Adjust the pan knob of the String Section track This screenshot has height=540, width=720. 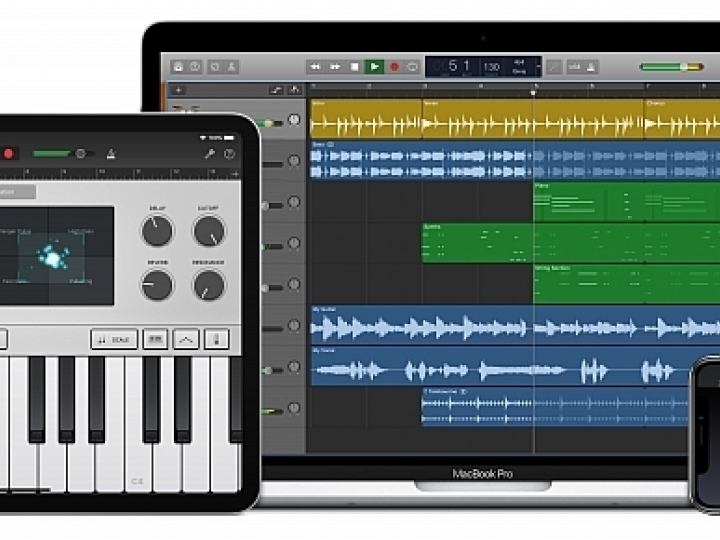294,284
